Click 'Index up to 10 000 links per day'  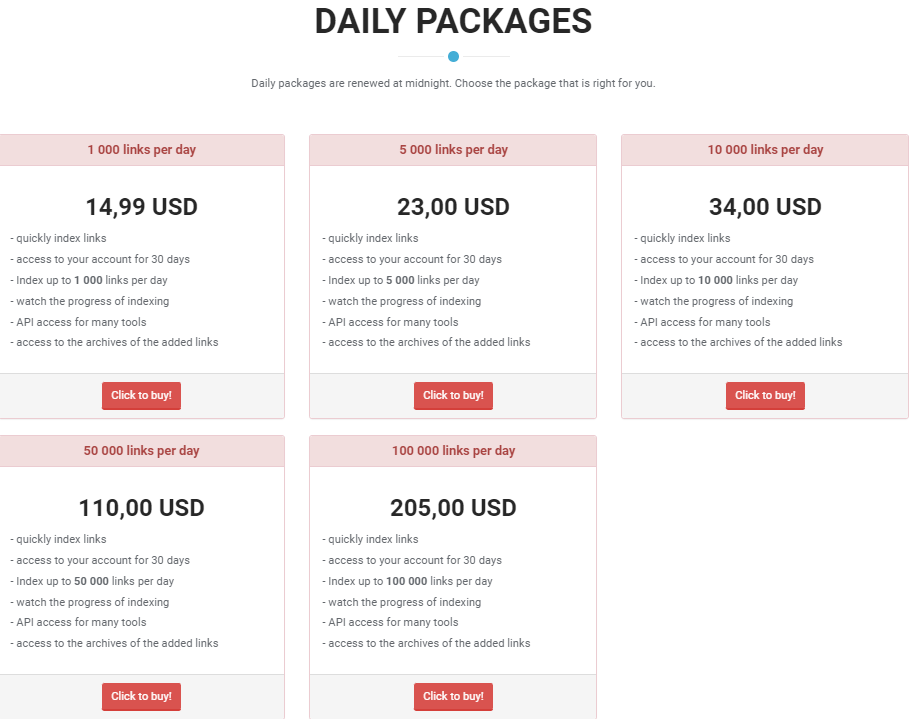click(718, 280)
